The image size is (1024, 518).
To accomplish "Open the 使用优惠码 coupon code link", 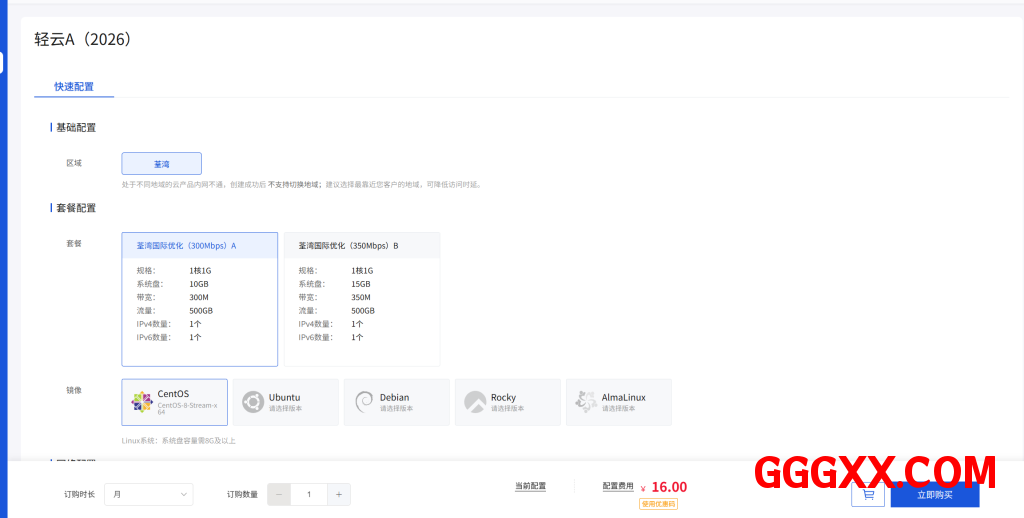I will [658, 504].
